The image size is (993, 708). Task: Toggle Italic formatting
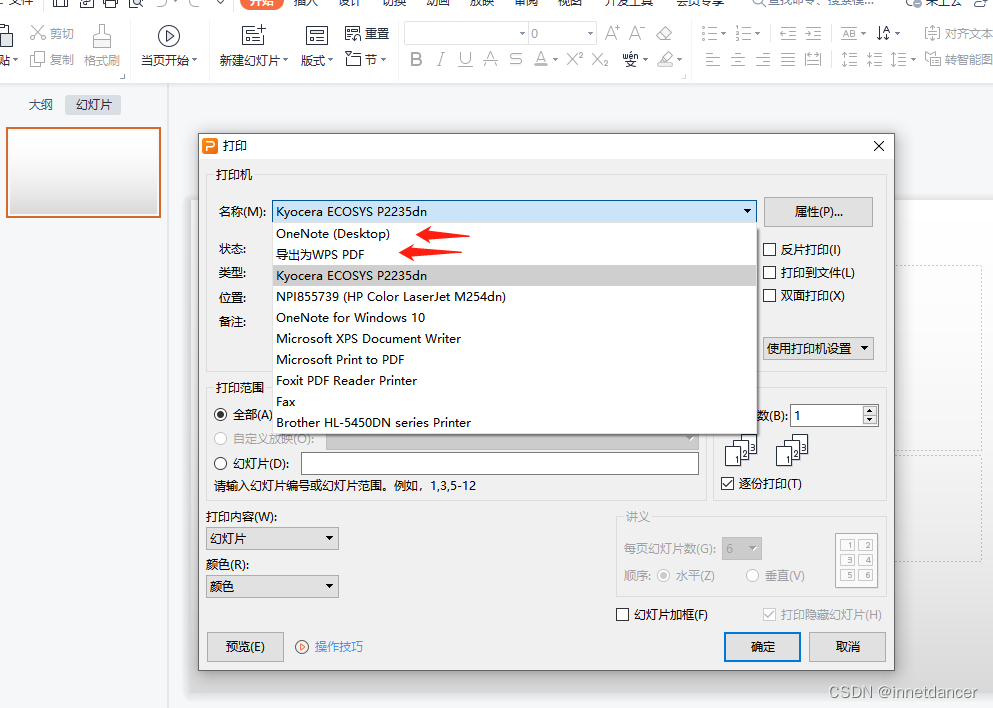[x=441, y=60]
